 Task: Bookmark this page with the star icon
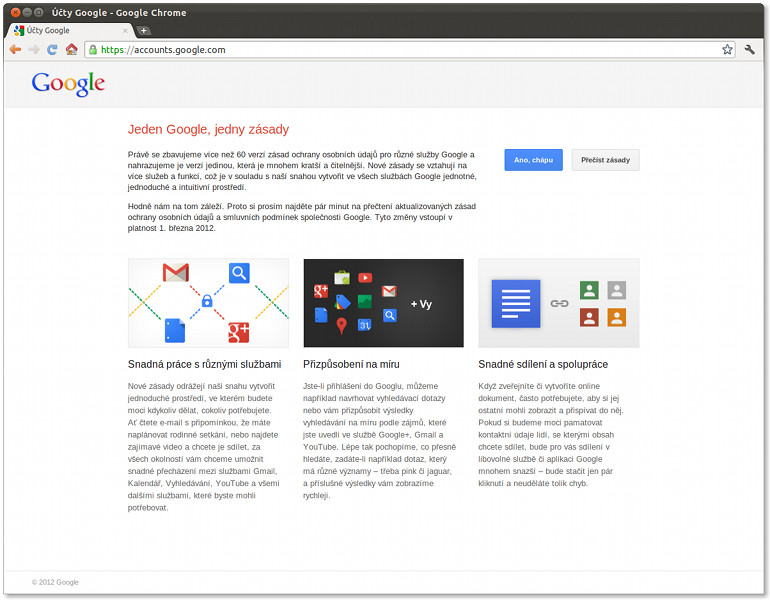click(727, 49)
